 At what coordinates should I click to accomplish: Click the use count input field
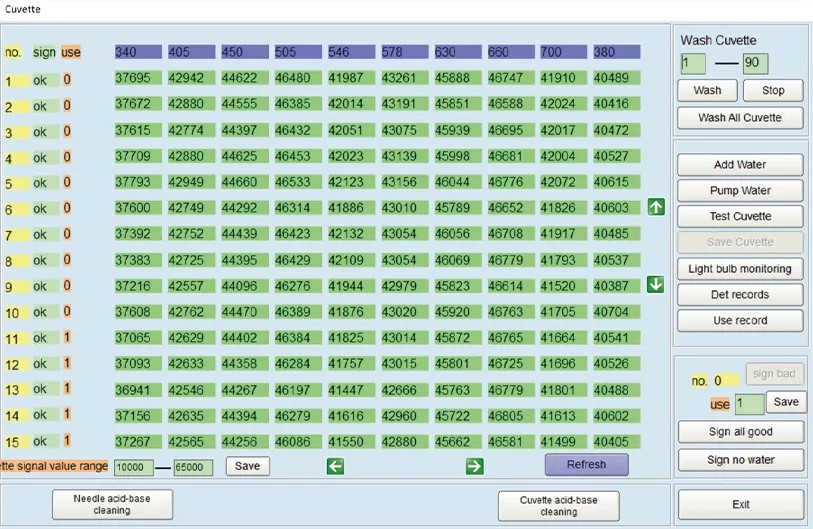click(749, 403)
